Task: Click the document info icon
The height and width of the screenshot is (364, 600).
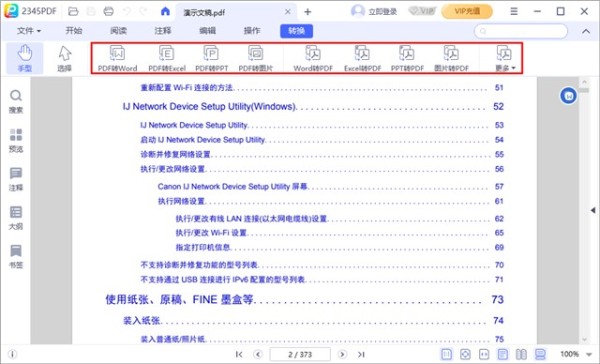Action: (x=12, y=354)
